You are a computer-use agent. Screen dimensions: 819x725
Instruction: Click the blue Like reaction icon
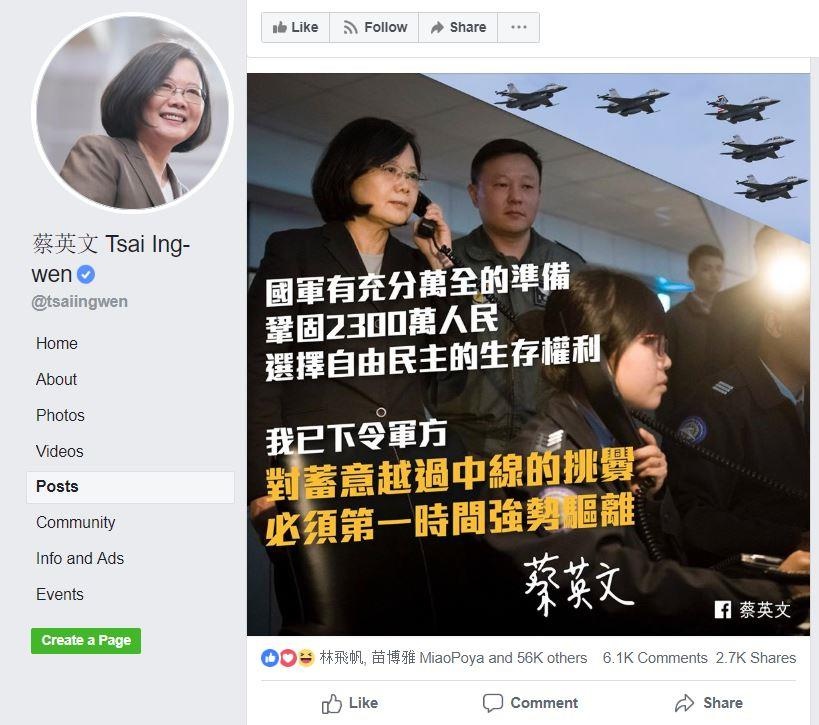[x=270, y=658]
